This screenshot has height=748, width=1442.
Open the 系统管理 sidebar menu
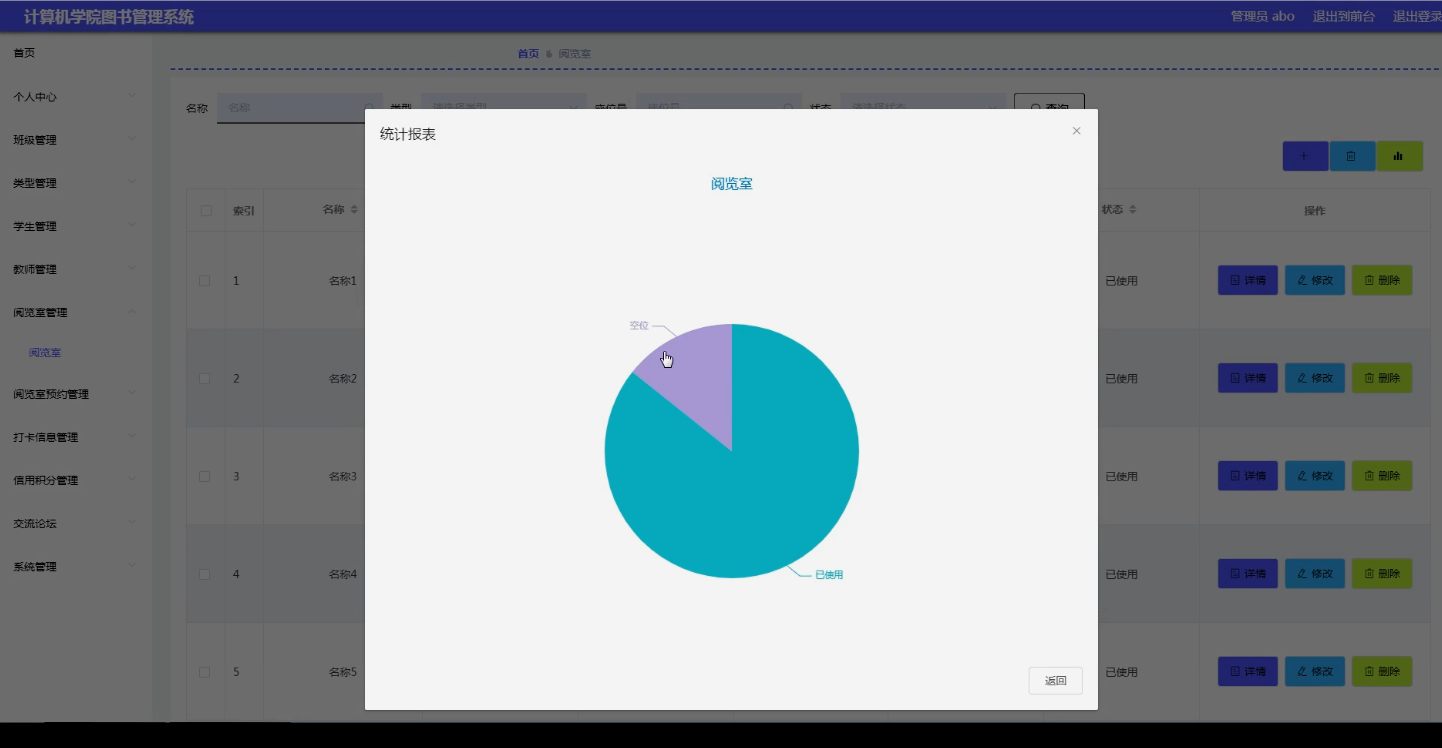pyautogui.click(x=76, y=566)
